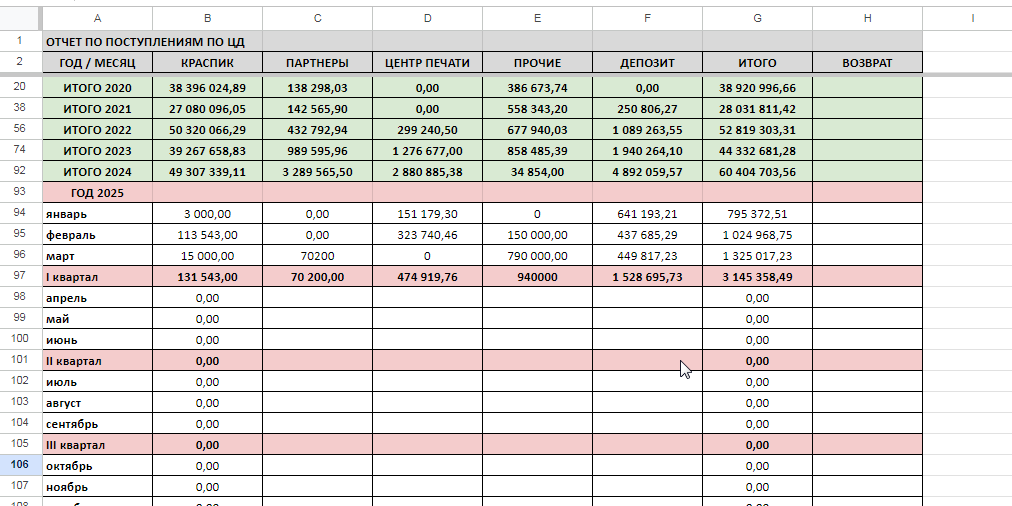Click cell with value 60 404 703,56

click(757, 172)
